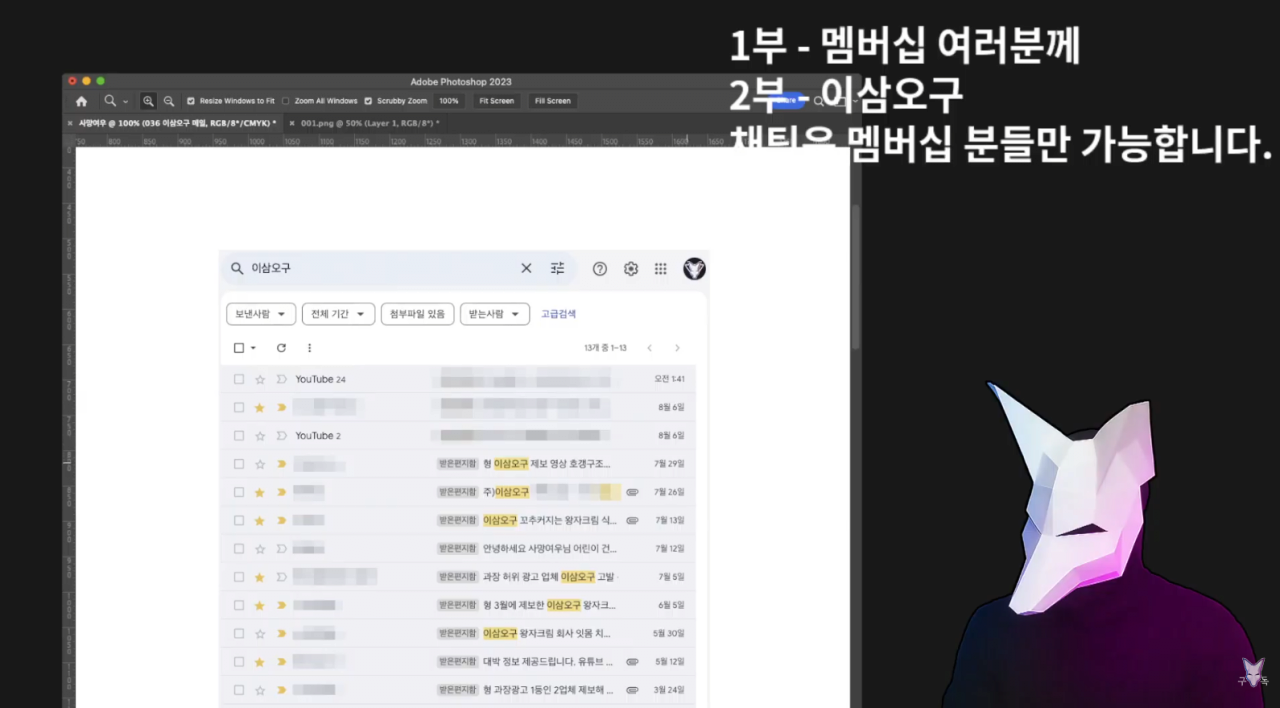
Task: Click the Fit Screen button
Action: point(496,101)
